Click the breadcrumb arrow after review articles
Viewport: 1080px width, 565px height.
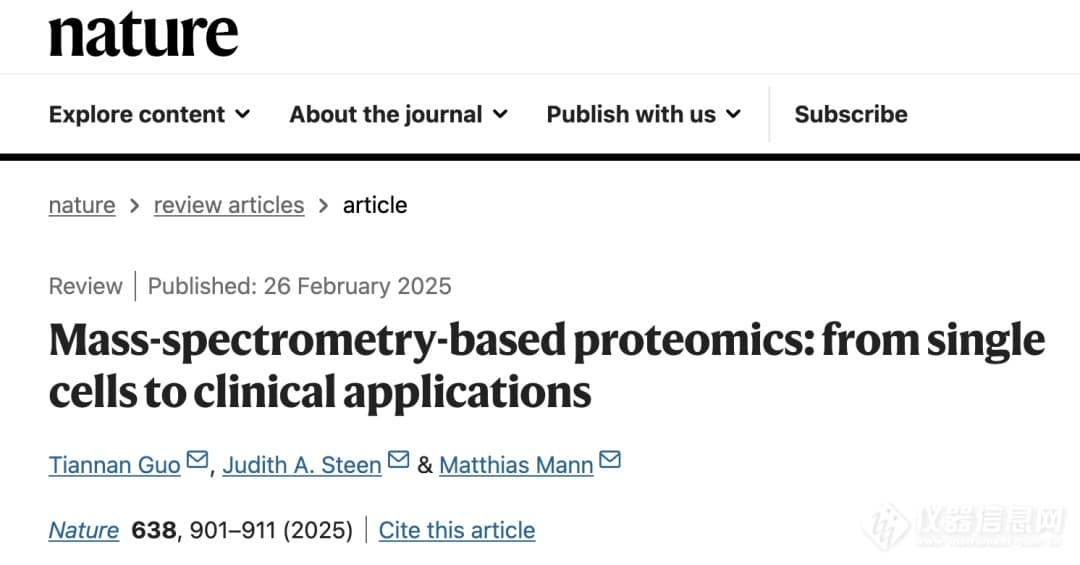click(323, 205)
